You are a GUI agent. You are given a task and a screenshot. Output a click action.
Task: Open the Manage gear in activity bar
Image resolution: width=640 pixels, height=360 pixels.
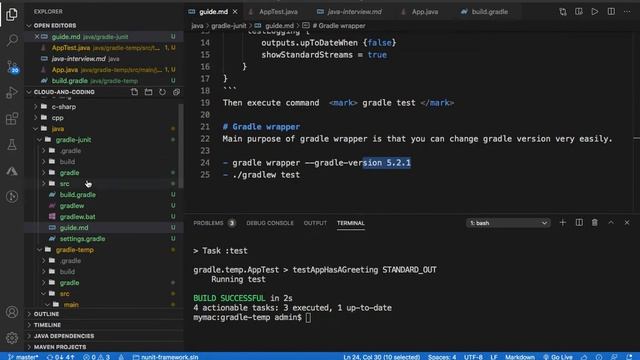click(x=12, y=338)
